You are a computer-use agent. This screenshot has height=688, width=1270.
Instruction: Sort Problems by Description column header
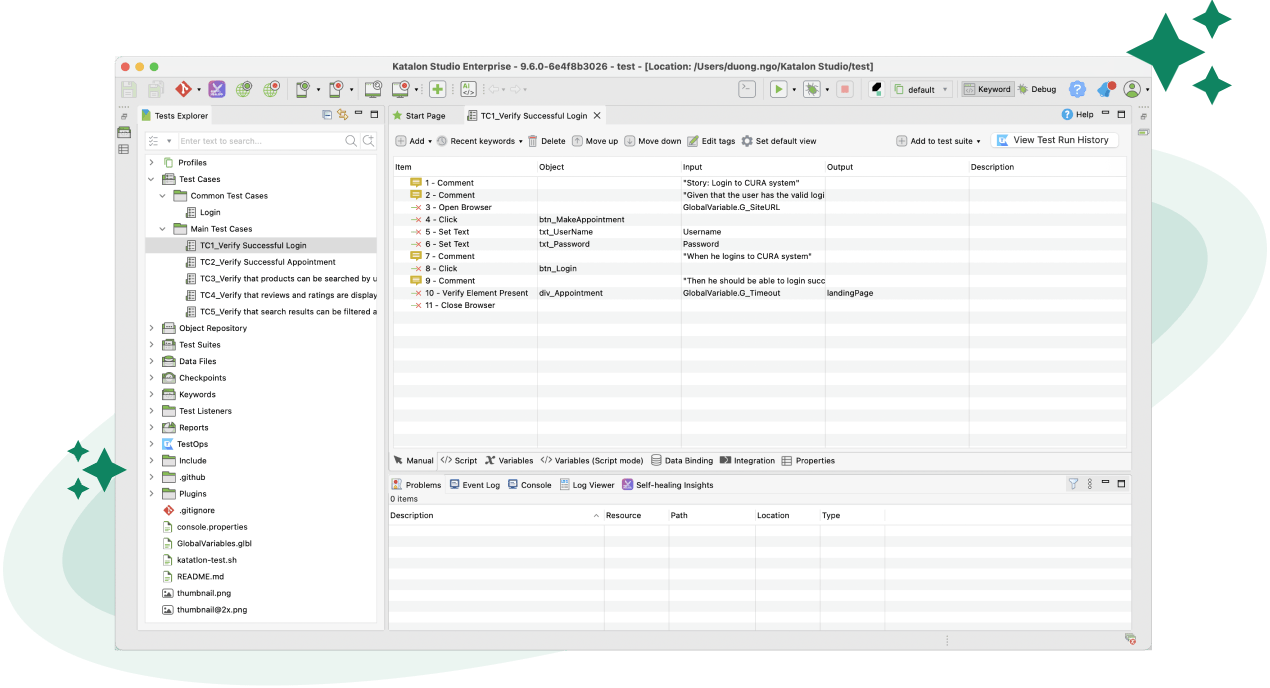tap(496, 515)
